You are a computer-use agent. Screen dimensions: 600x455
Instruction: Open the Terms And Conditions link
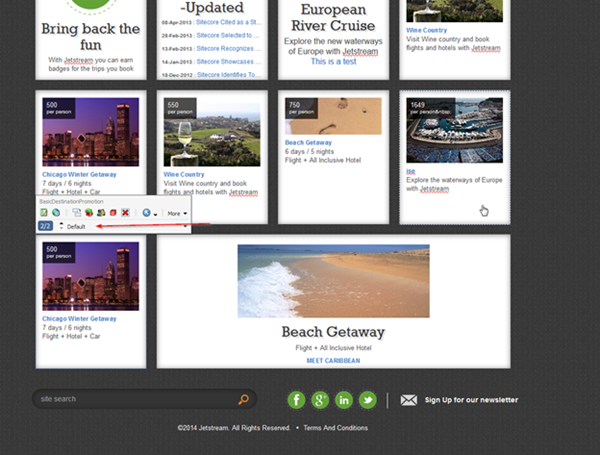pyautogui.click(x=336, y=428)
